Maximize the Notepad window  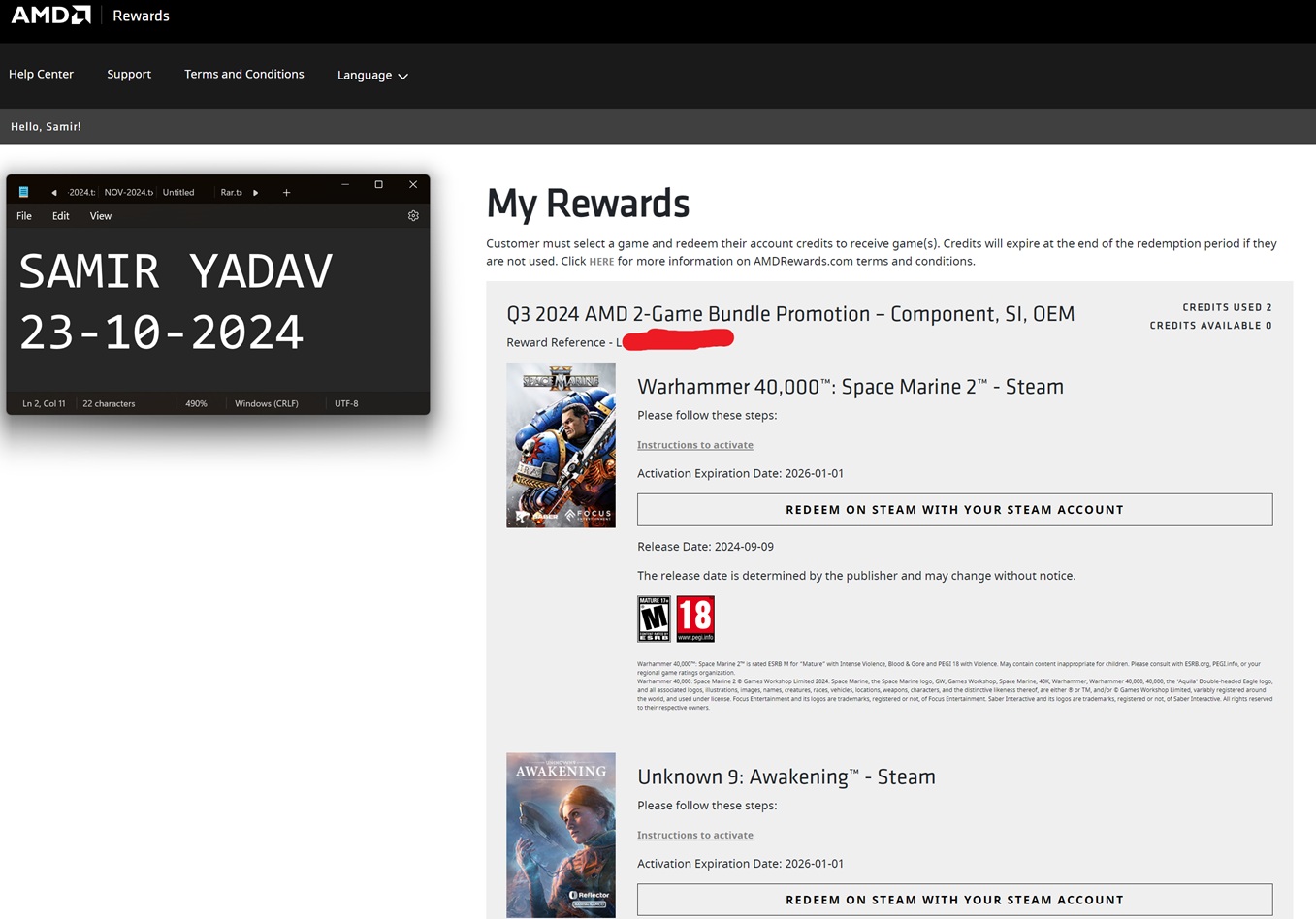click(x=379, y=184)
